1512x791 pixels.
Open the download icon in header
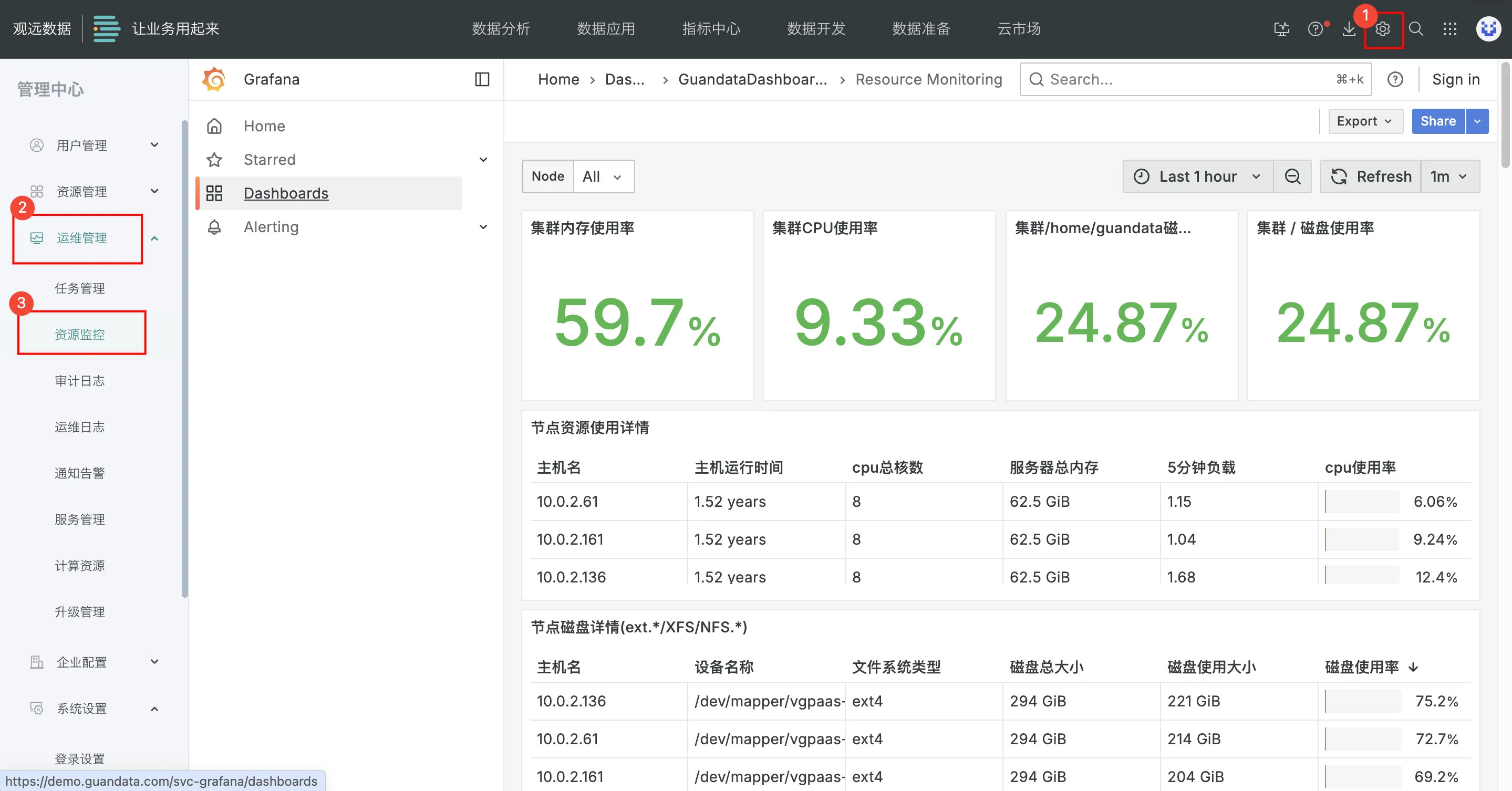(x=1349, y=29)
